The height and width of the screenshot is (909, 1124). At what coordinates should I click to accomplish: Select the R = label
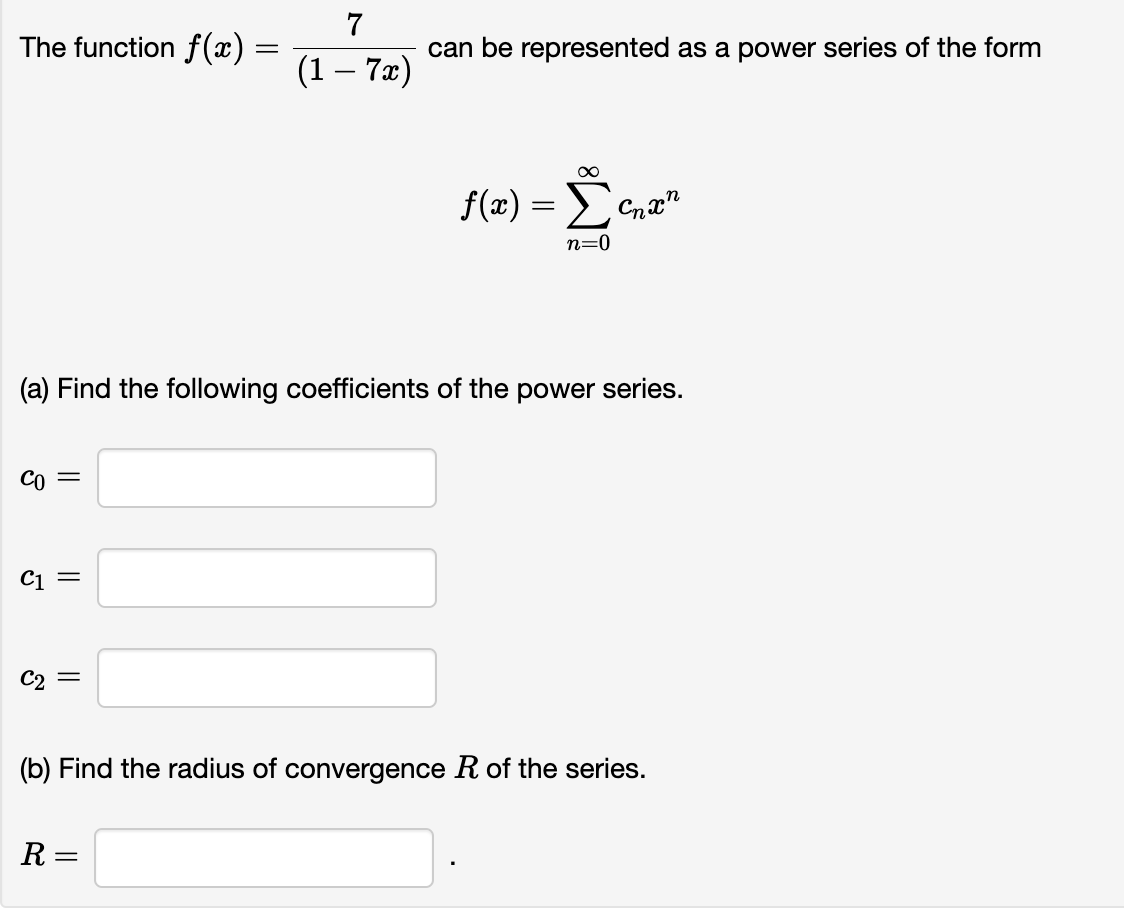tap(47, 856)
